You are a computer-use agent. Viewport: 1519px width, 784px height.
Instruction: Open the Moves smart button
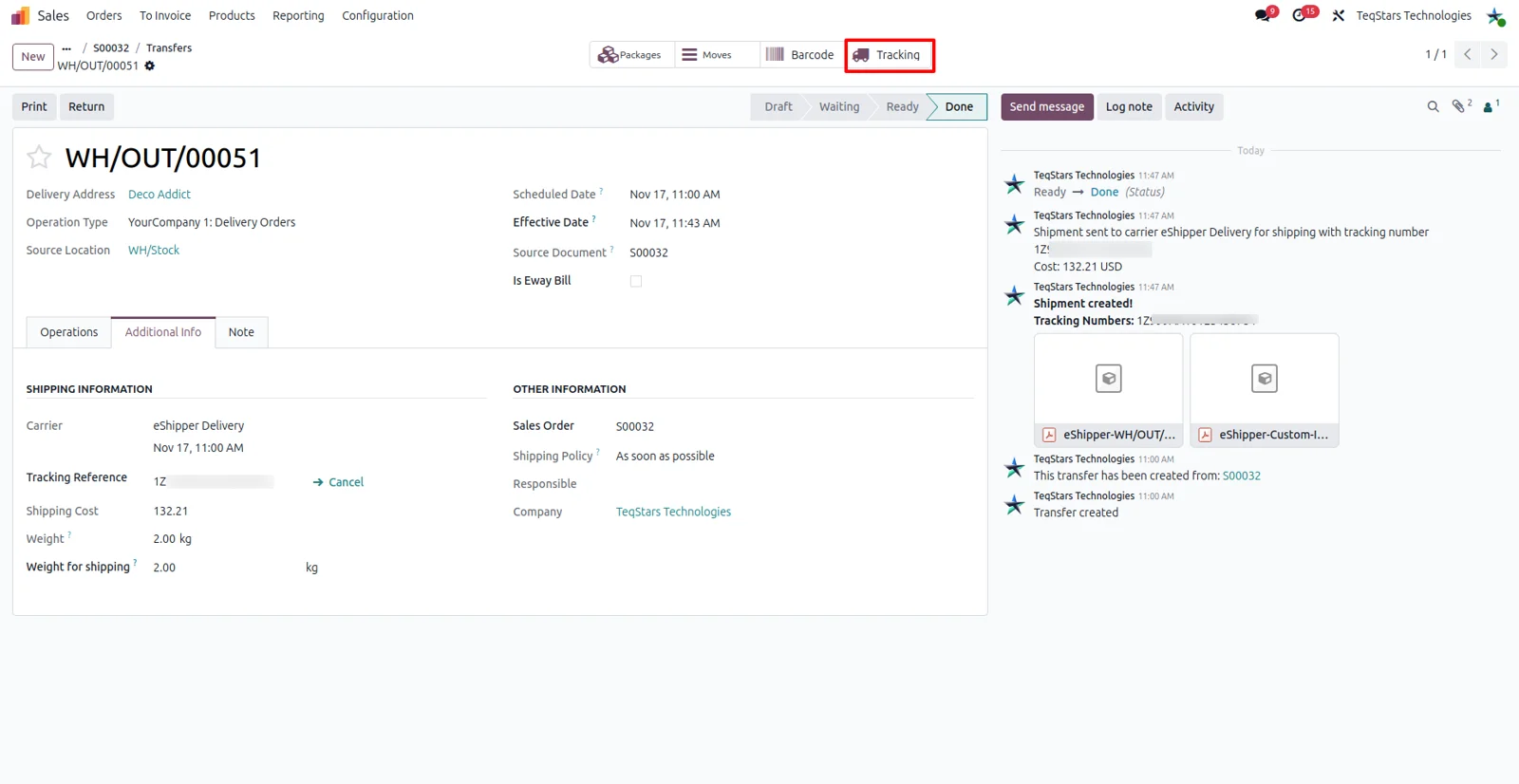pyautogui.click(x=717, y=55)
